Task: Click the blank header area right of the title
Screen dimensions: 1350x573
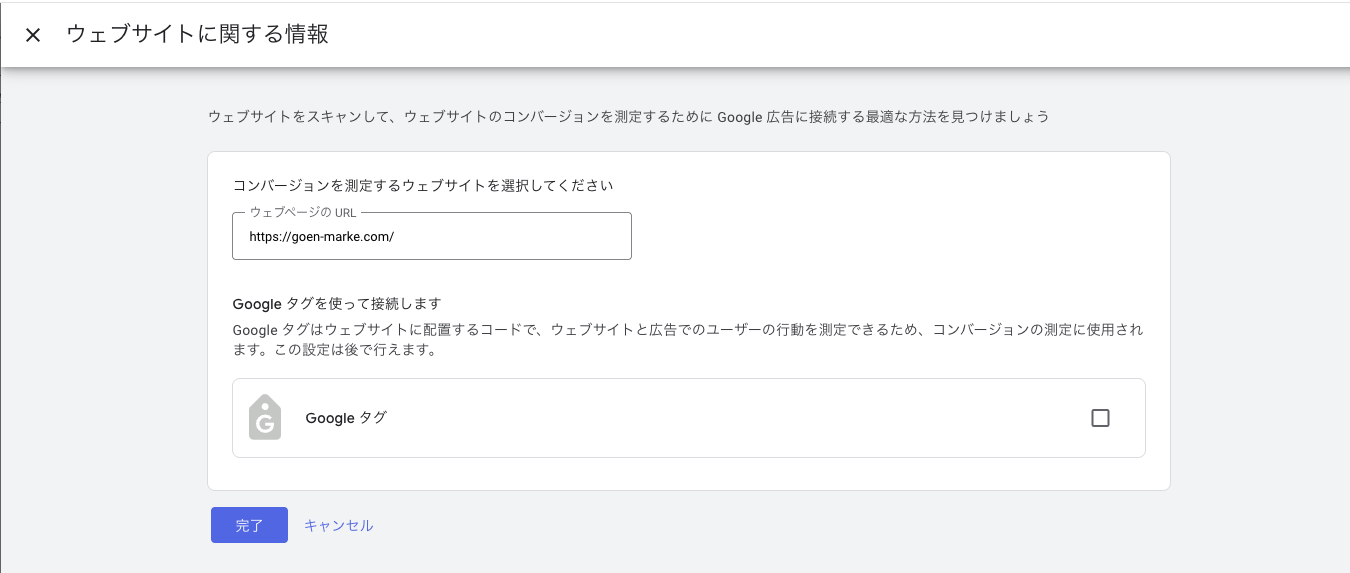Action: (x=800, y=35)
